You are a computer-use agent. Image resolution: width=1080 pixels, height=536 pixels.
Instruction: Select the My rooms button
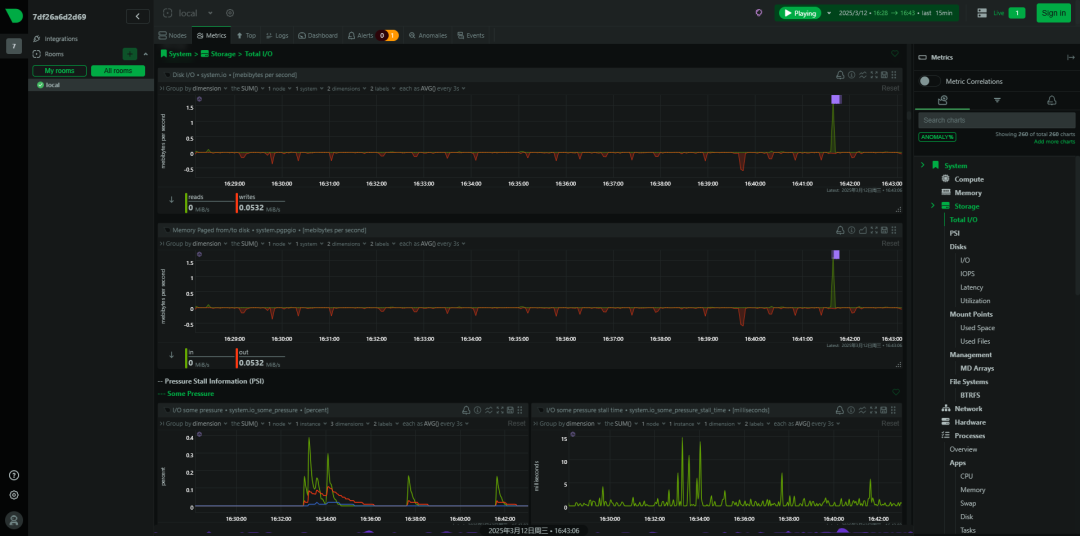59,71
